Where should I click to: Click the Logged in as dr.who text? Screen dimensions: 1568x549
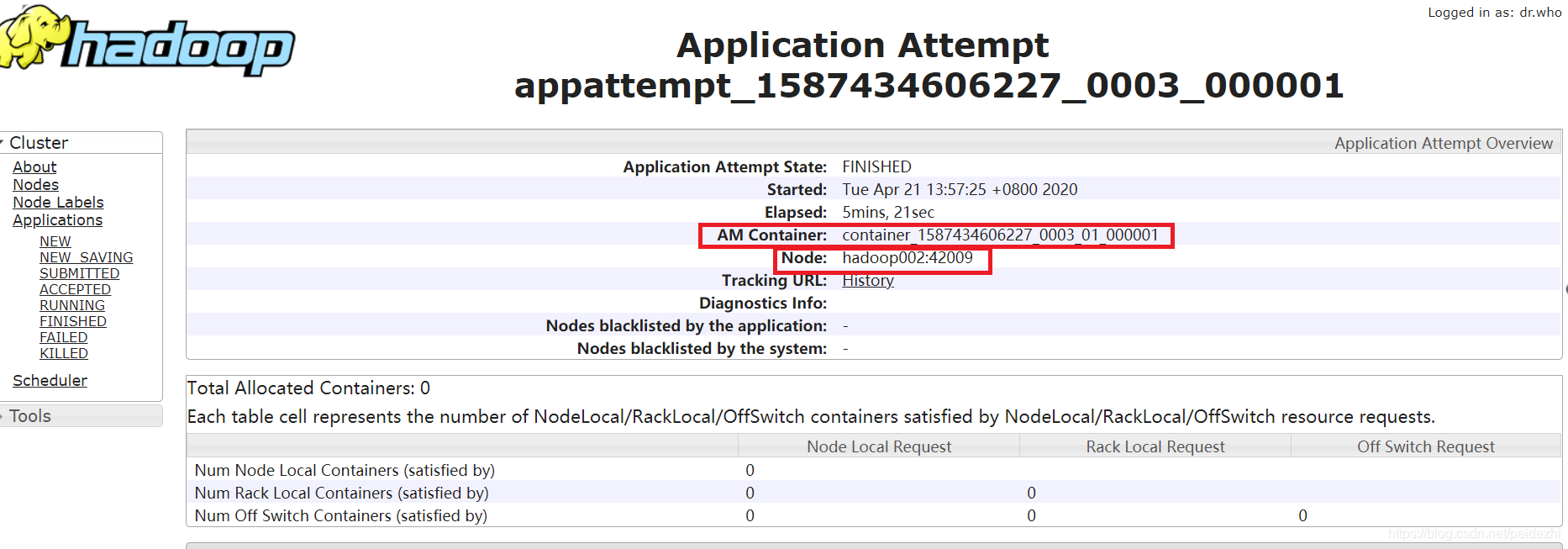pyautogui.click(x=1494, y=13)
